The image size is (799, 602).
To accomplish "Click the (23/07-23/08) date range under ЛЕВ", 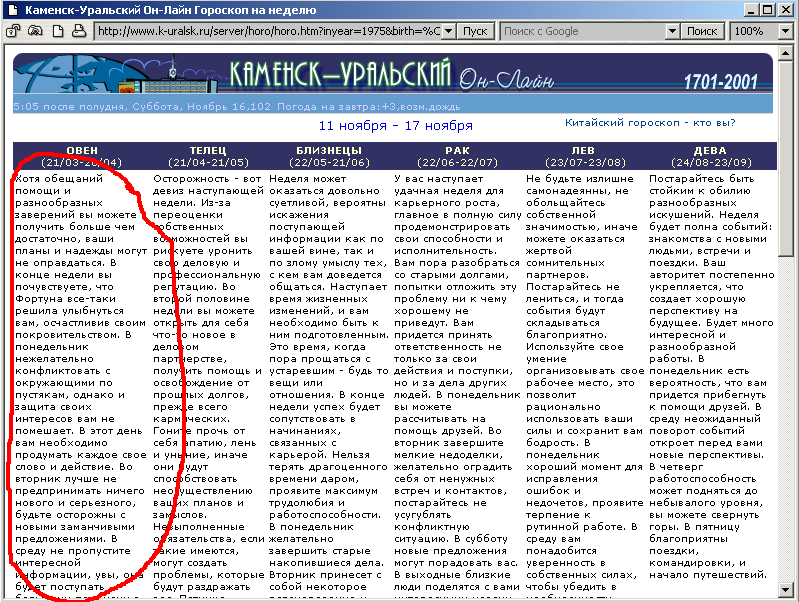I will [x=585, y=163].
